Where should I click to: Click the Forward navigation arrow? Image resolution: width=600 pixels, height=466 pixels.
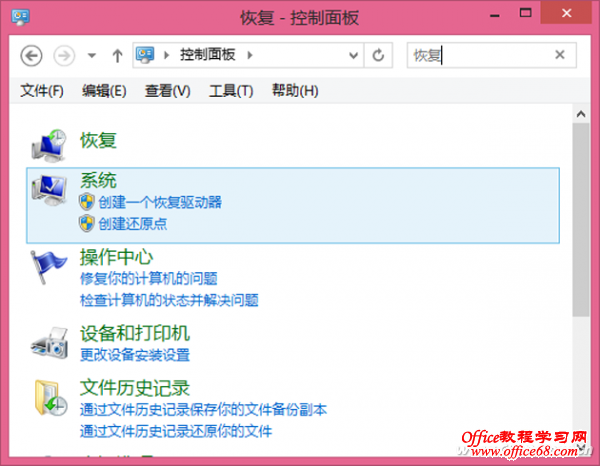[64, 56]
